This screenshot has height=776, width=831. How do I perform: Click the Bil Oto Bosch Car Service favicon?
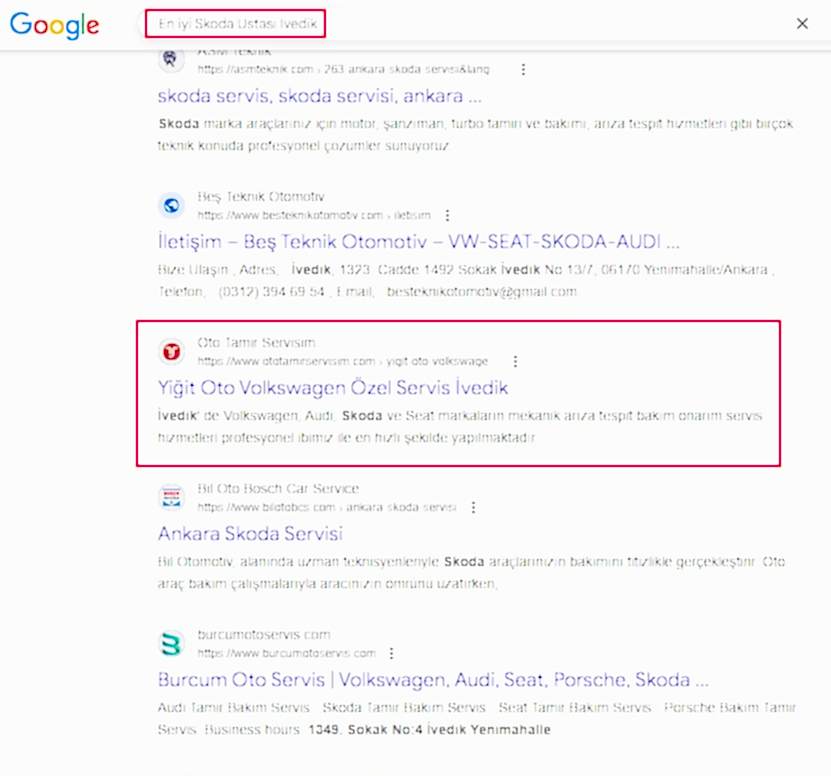tap(172, 498)
